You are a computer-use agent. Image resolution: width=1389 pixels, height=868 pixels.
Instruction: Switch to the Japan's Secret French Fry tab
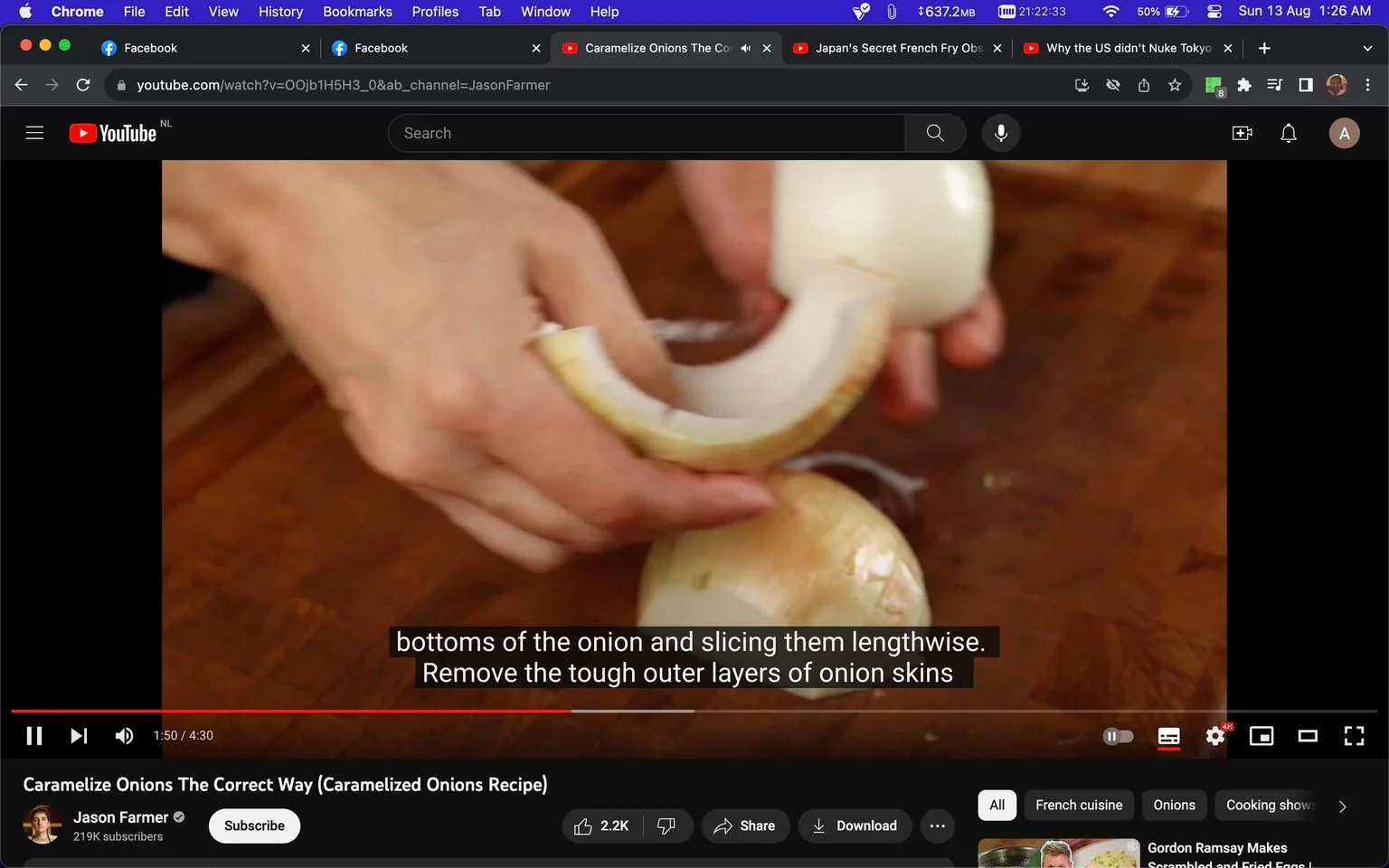pyautogui.click(x=898, y=48)
